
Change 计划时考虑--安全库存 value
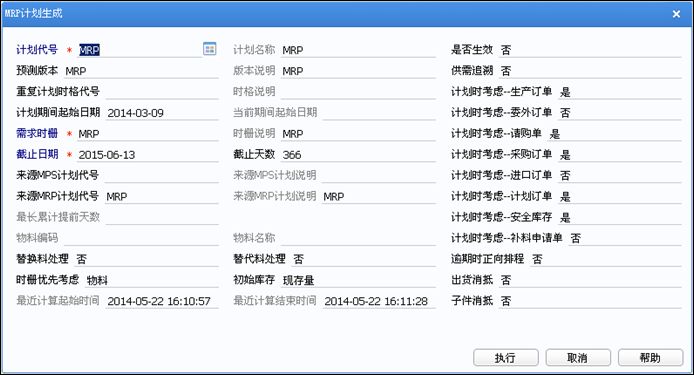[620, 217]
